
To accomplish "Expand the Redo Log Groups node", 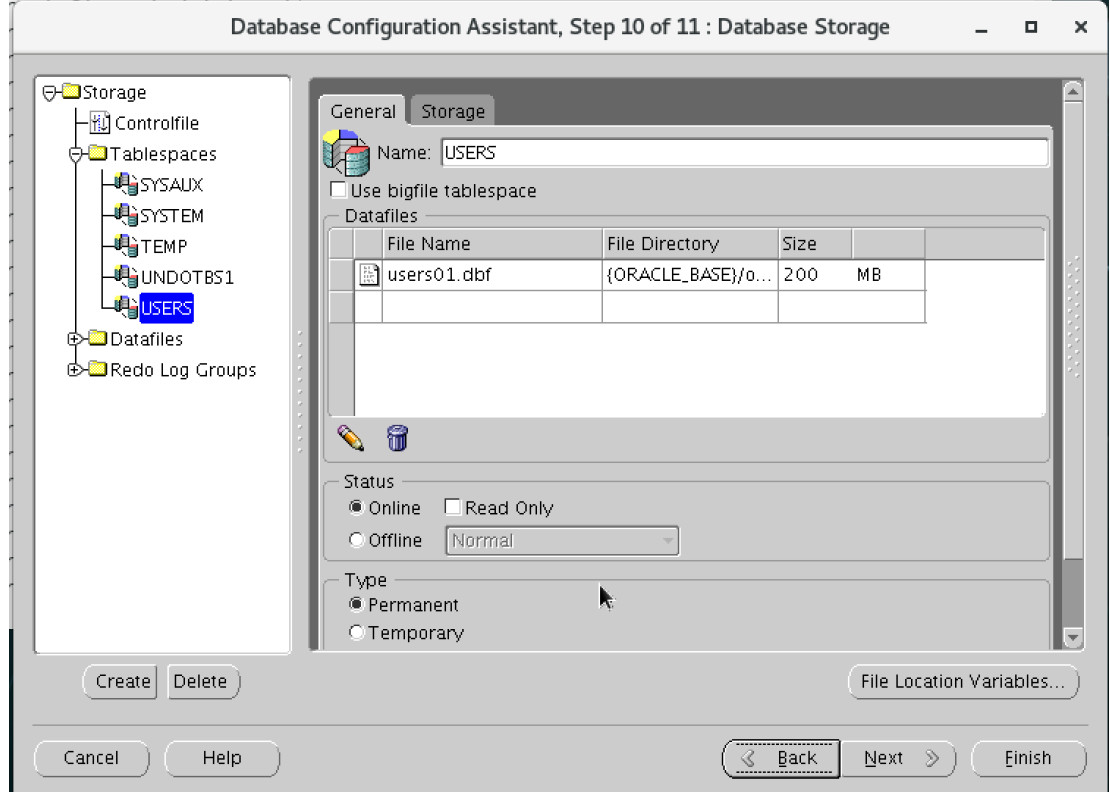I will pyautogui.click(x=73, y=370).
